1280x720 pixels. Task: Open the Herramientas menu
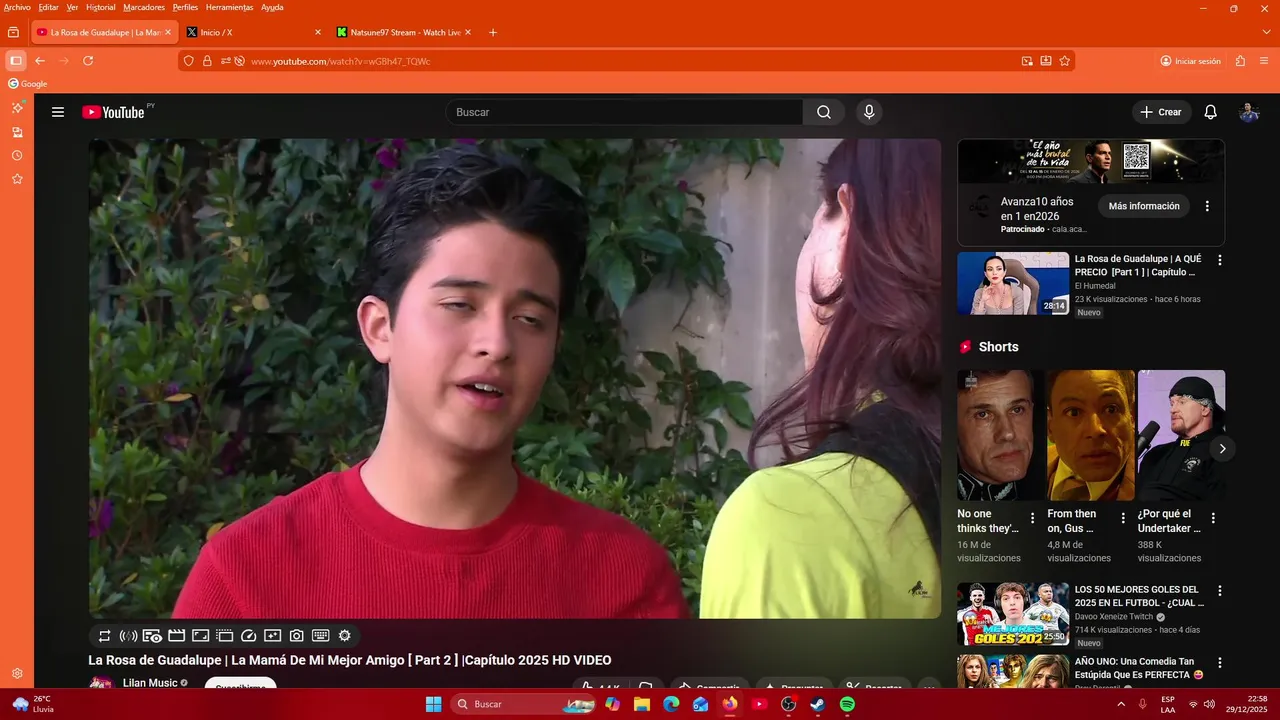[x=229, y=7]
